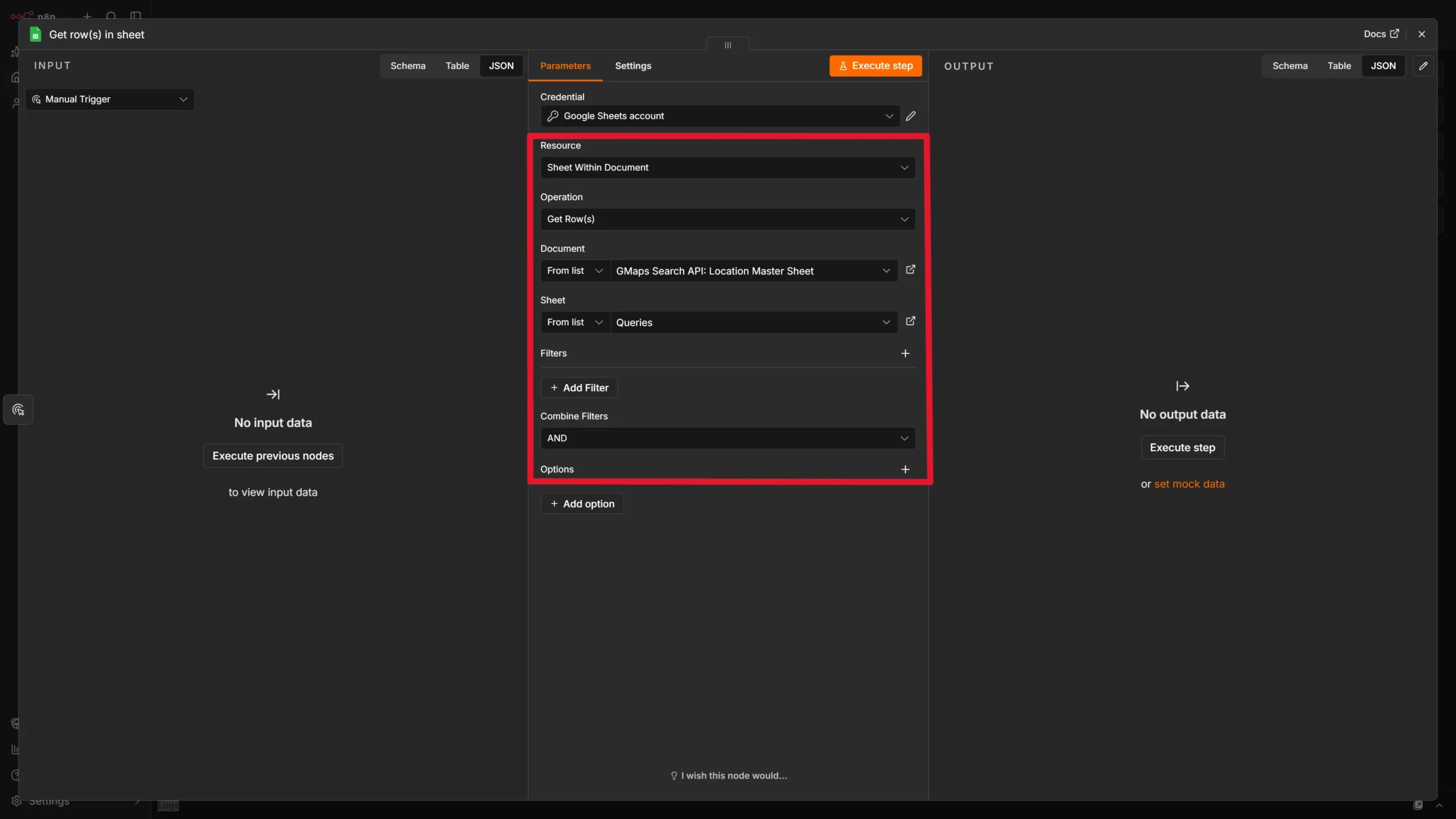The image size is (1456, 819).
Task: Click the Google Sheets node icon in header
Action: pyautogui.click(x=35, y=35)
